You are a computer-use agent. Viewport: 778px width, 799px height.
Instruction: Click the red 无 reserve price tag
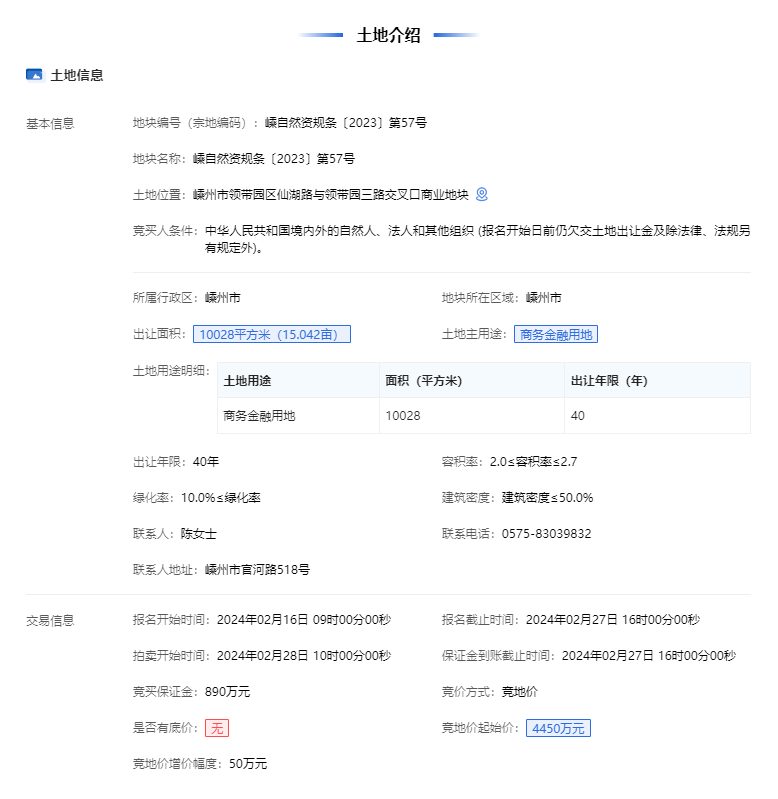217,728
